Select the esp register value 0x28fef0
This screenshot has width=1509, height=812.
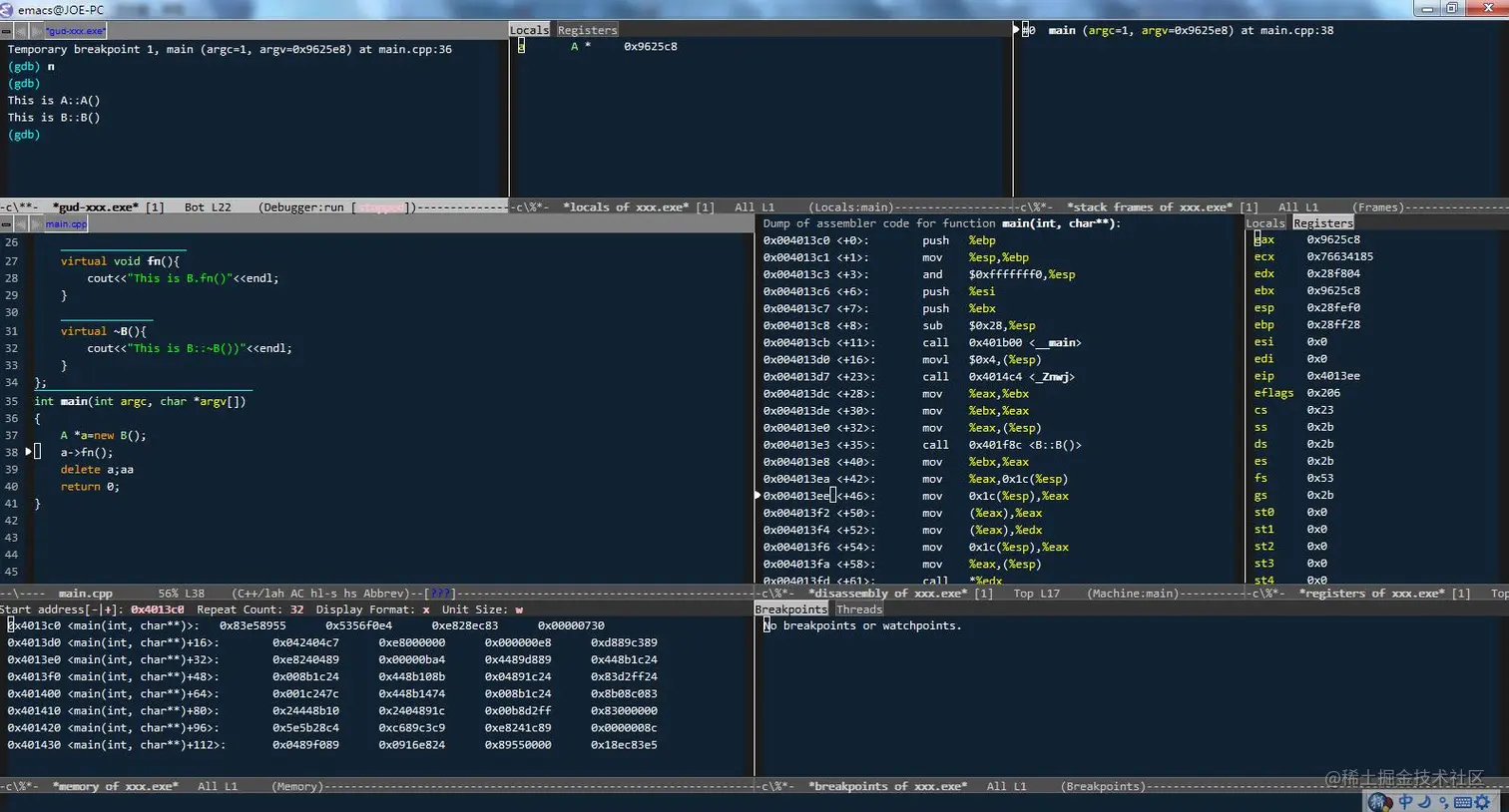[x=1333, y=308]
